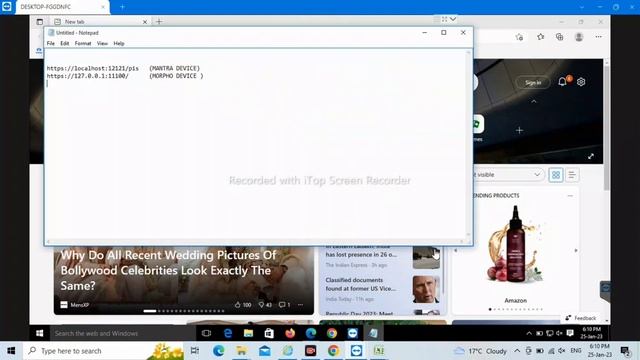
Task: Click the (MORPHO DEVICE) text in Notepad
Action: coord(176,76)
